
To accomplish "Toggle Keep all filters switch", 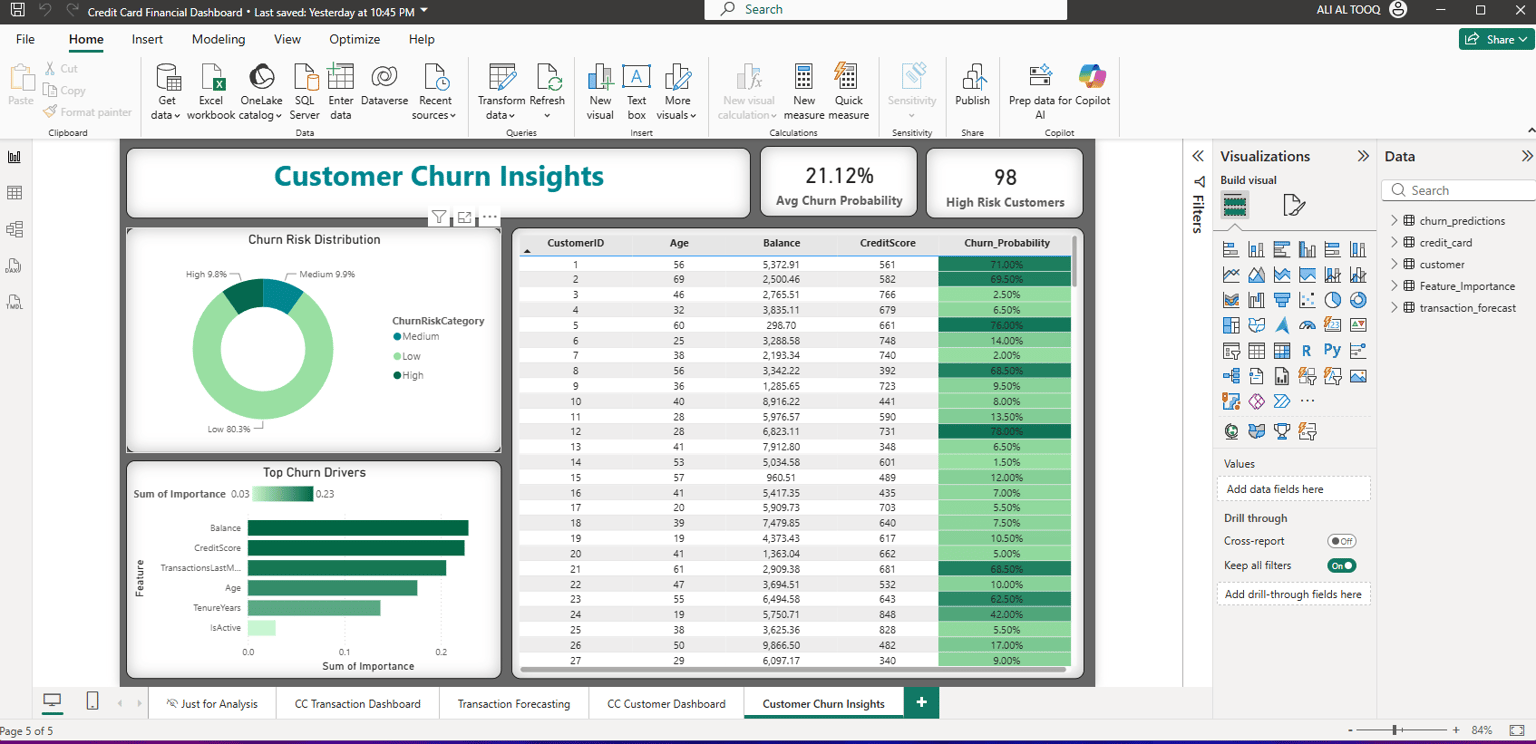I will click(1341, 566).
